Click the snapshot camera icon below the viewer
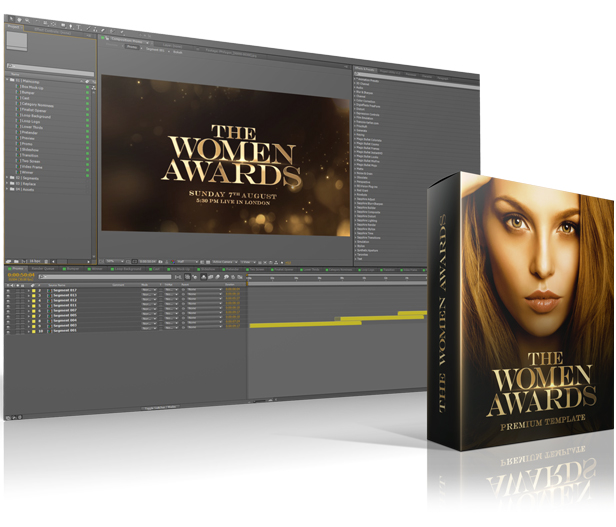 coord(160,261)
